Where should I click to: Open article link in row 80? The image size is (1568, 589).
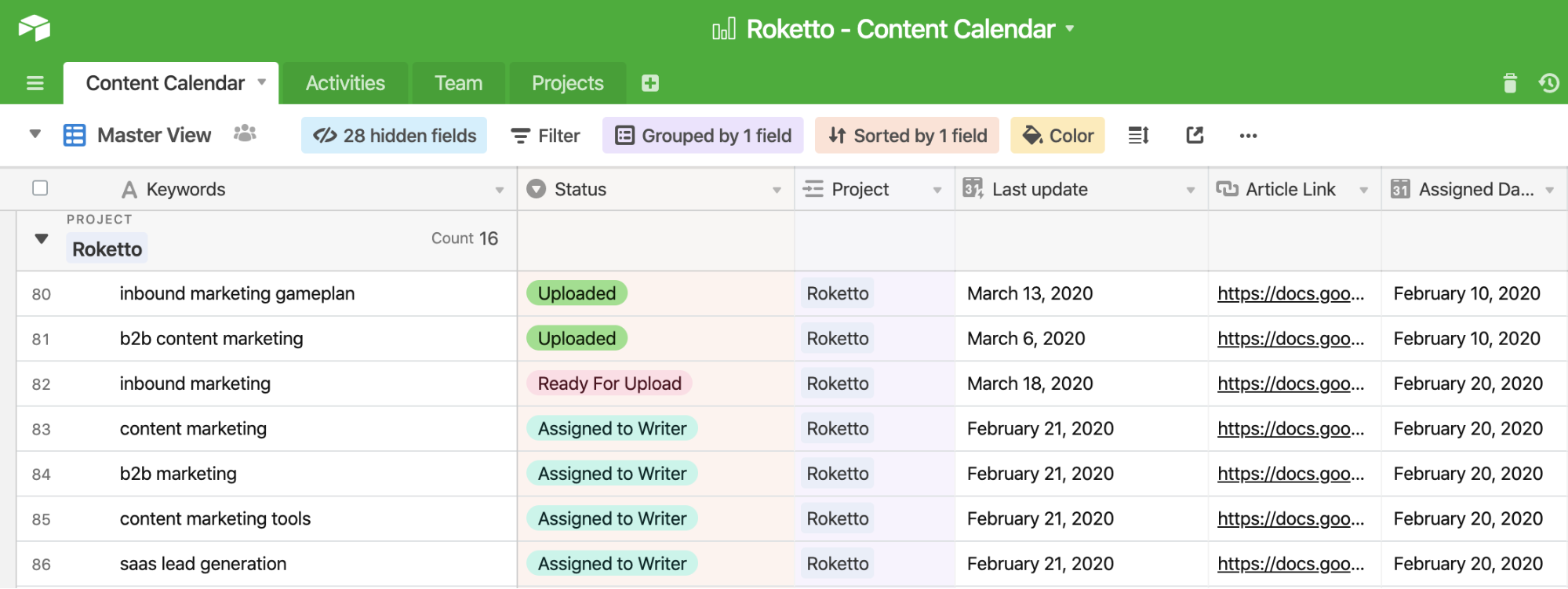pyautogui.click(x=1290, y=293)
